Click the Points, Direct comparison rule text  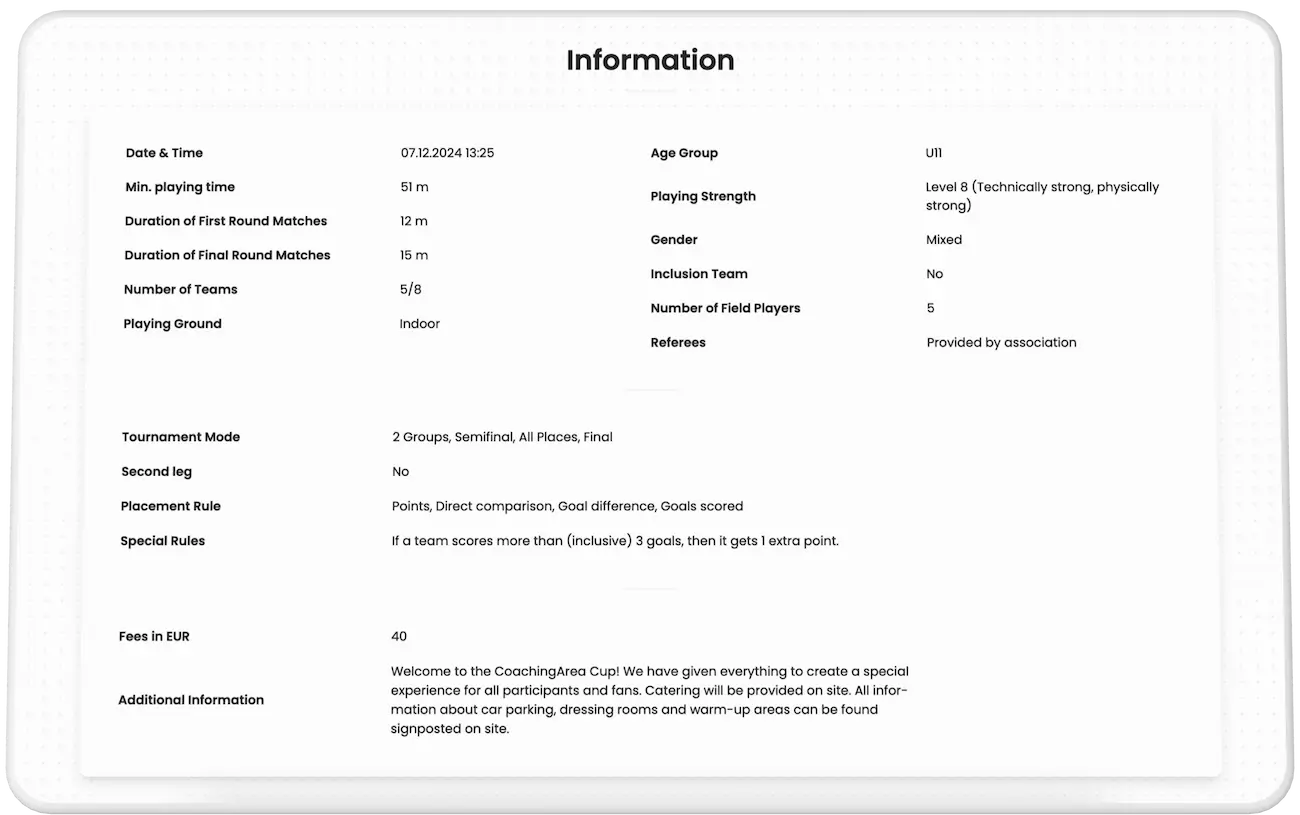point(568,506)
